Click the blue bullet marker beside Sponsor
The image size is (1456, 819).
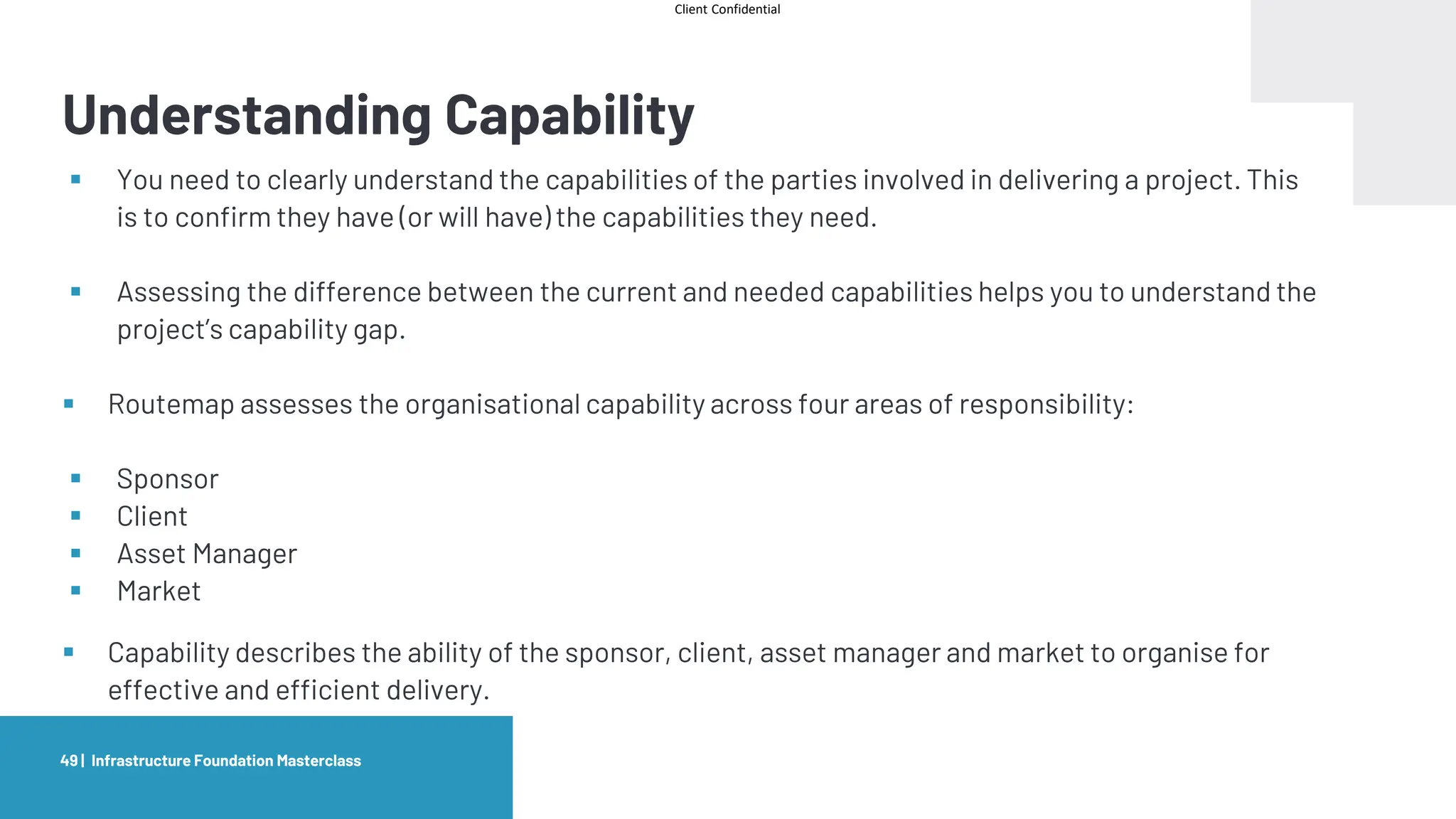pos(76,478)
